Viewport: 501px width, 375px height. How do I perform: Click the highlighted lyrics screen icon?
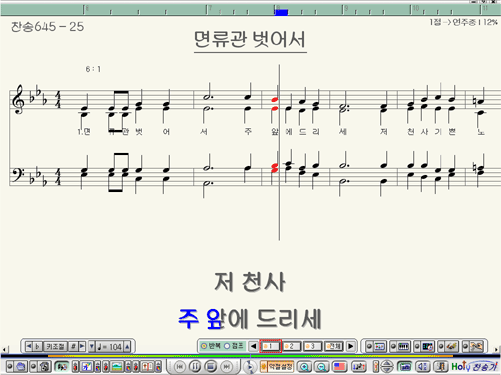tap(404, 367)
